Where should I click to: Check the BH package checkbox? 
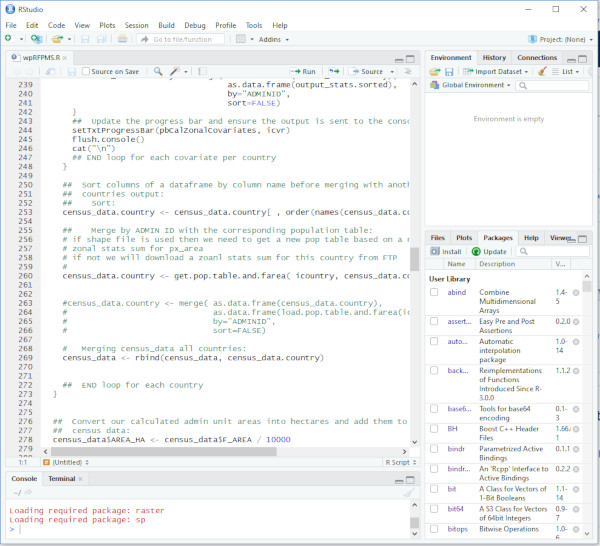tap(434, 429)
